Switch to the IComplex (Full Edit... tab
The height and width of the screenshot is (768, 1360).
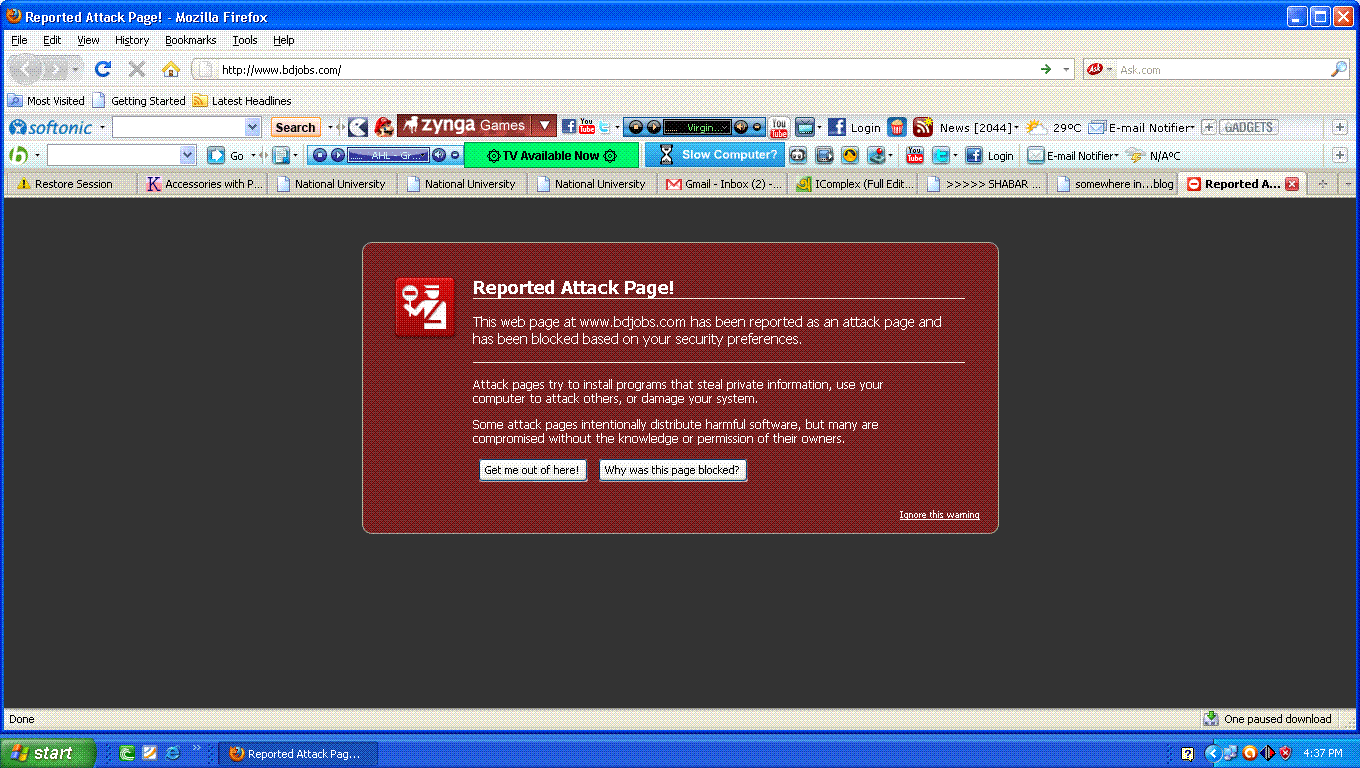pyautogui.click(x=853, y=184)
